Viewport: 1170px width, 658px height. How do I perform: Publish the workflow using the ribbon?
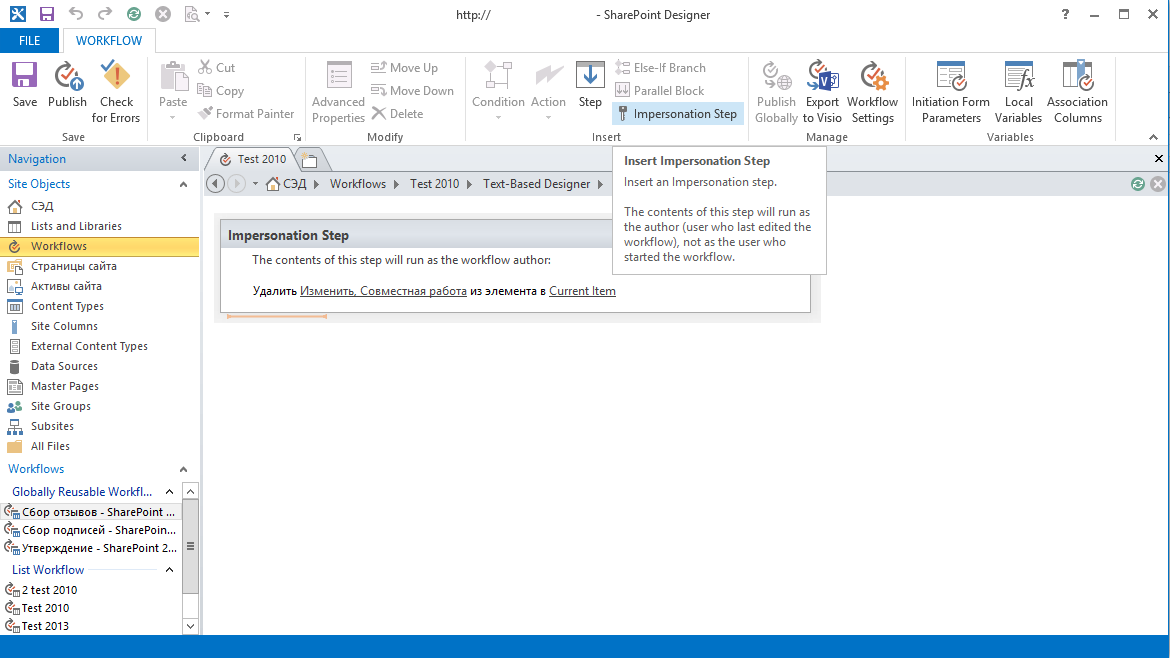[x=67, y=85]
